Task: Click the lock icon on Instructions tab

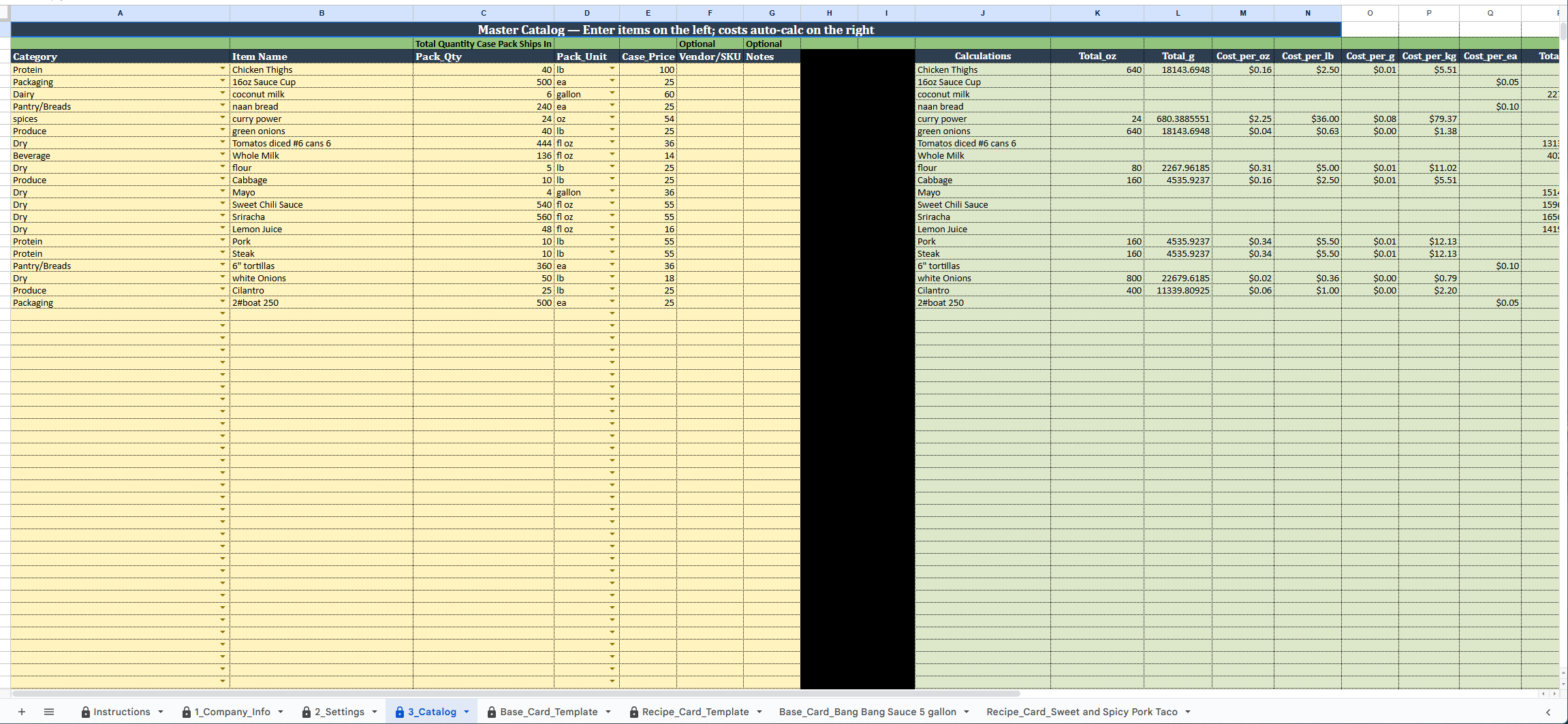Action: [85, 712]
